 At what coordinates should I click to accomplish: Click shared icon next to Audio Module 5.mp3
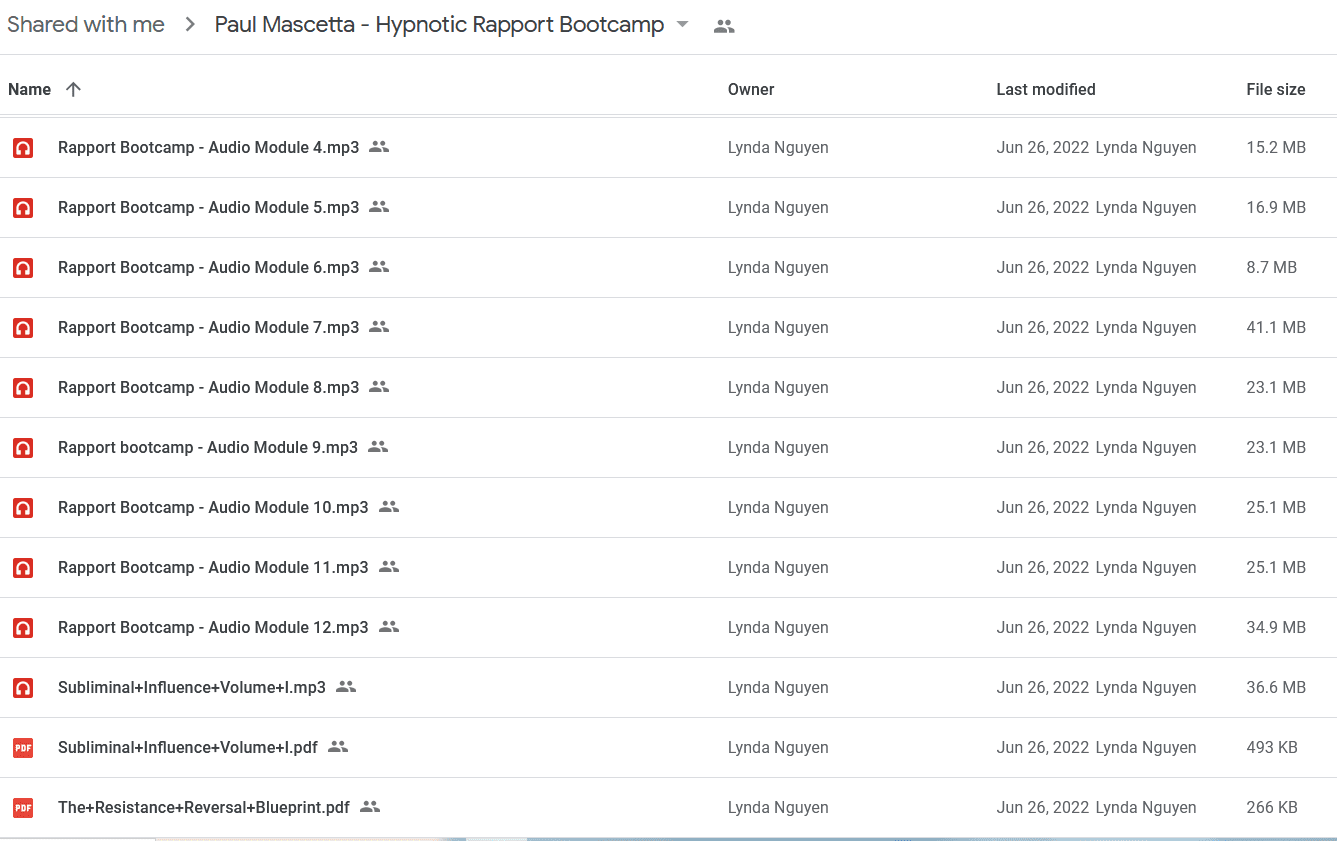(x=379, y=206)
